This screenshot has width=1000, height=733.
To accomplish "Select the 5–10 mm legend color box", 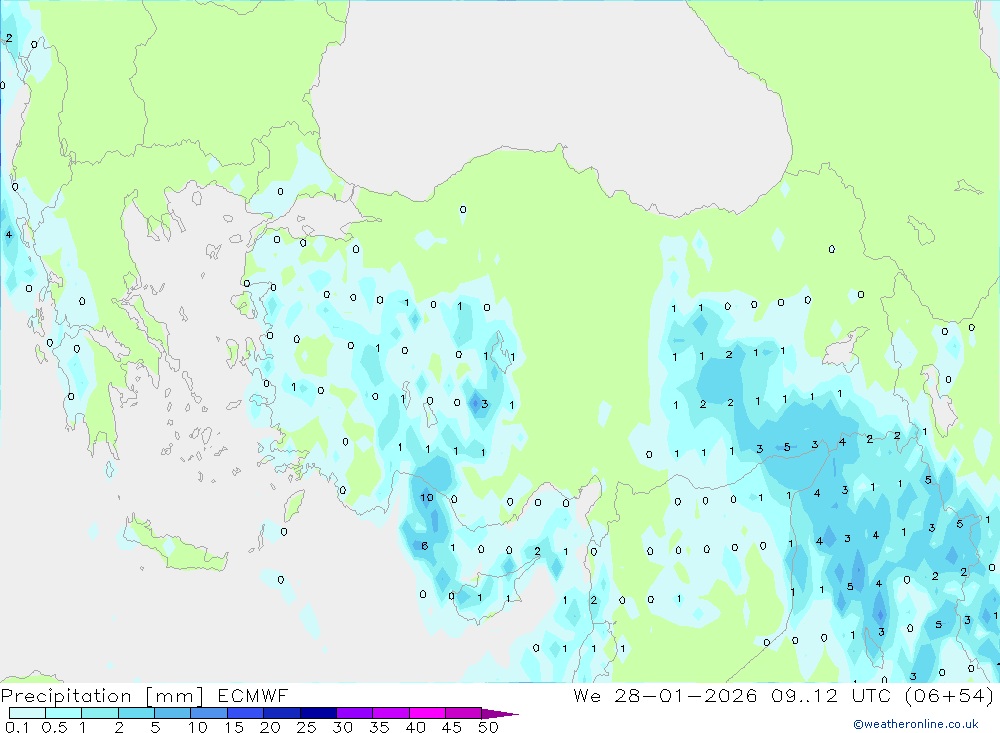I will [173, 713].
